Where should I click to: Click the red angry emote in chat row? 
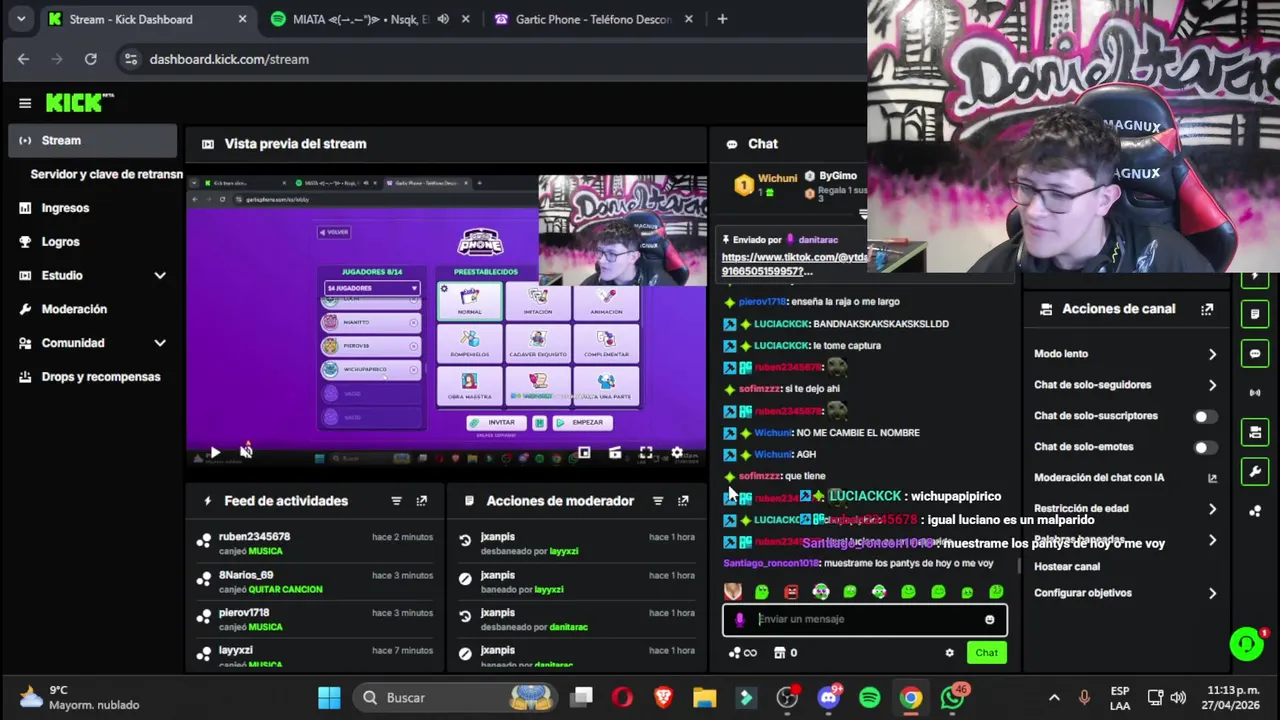click(x=791, y=592)
